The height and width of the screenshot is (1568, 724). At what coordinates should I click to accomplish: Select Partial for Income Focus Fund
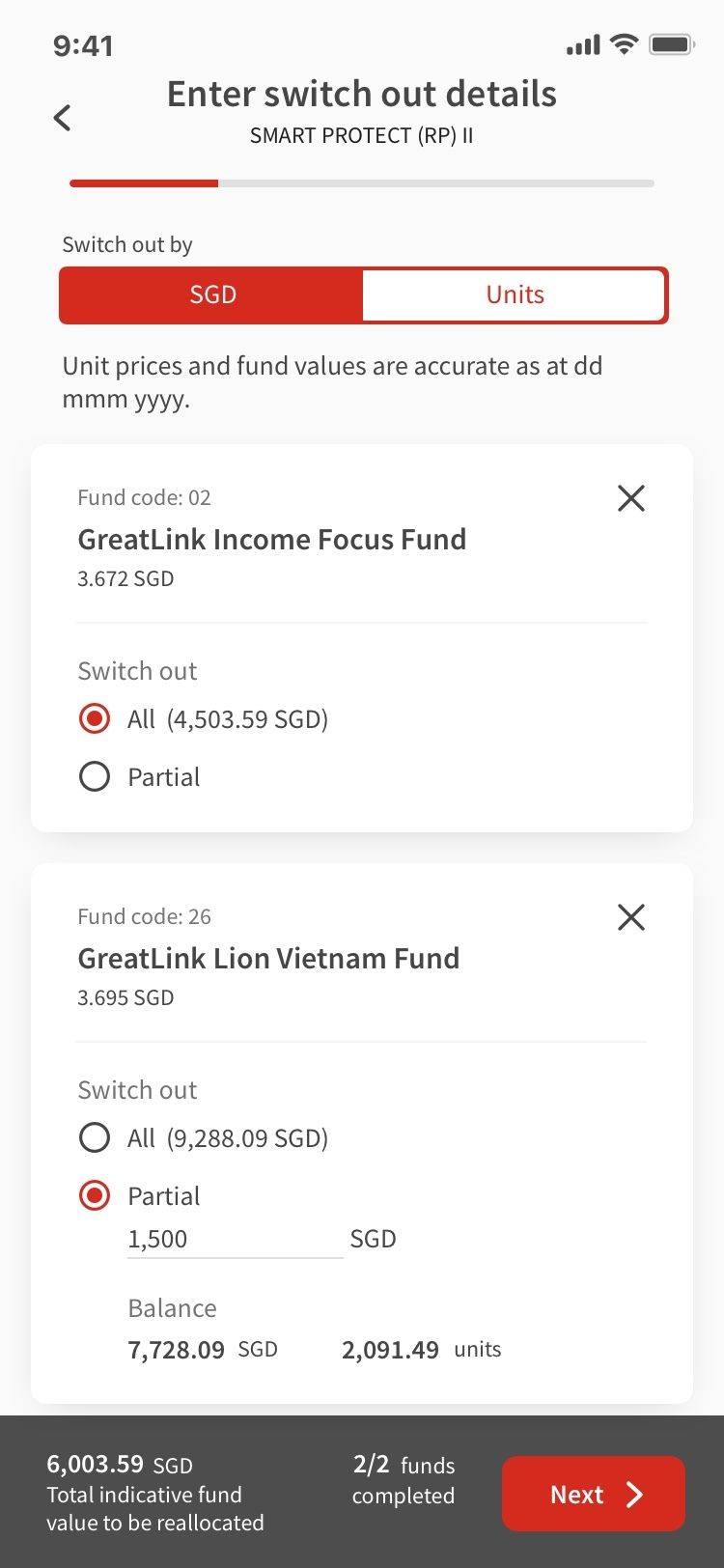[95, 777]
